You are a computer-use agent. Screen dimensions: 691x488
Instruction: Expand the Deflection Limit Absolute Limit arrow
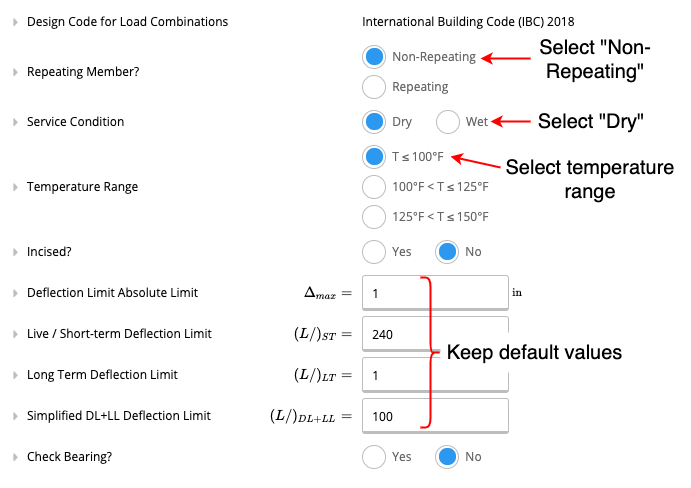(15, 293)
